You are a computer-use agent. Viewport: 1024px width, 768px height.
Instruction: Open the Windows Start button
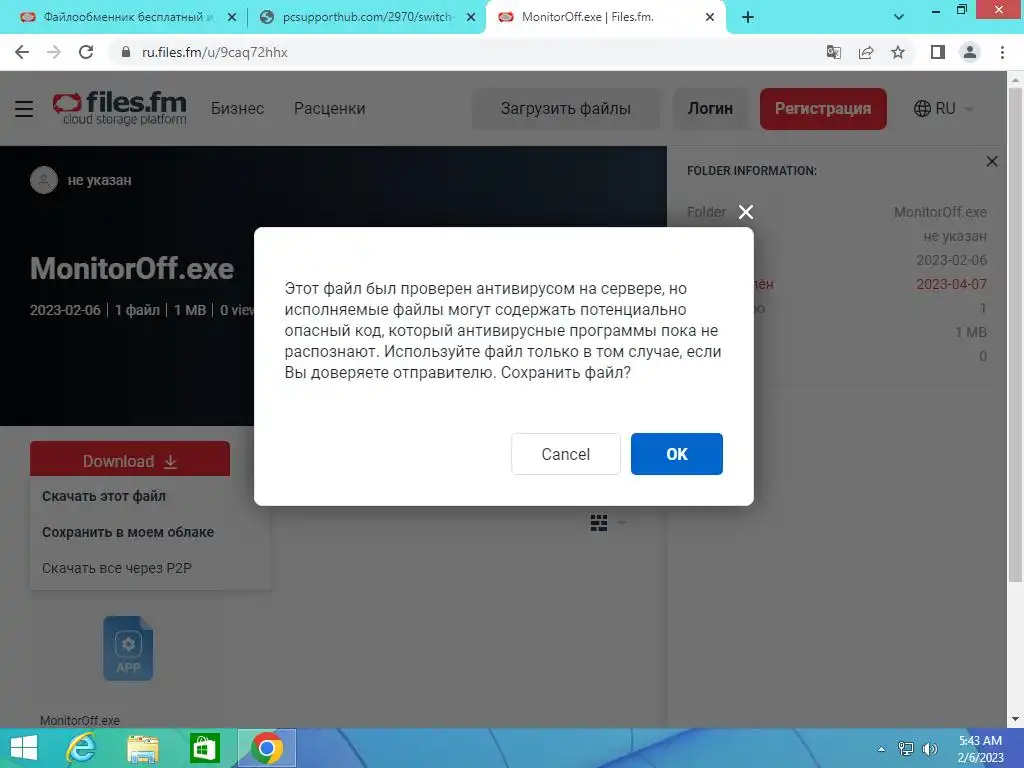click(x=24, y=748)
